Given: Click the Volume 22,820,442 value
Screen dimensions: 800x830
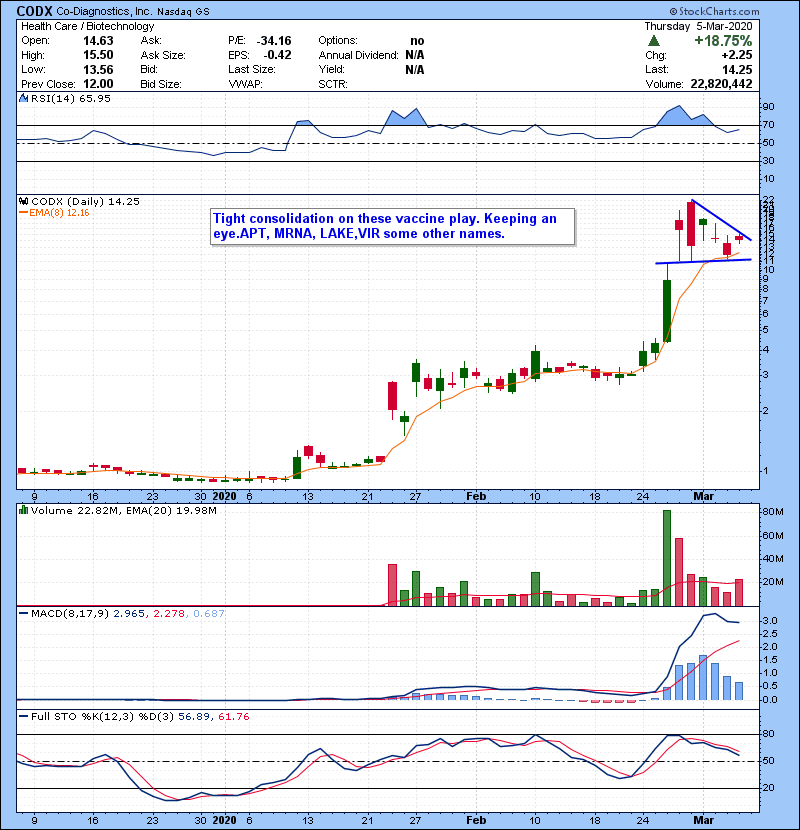Looking at the screenshot, I should pyautogui.click(x=721, y=84).
